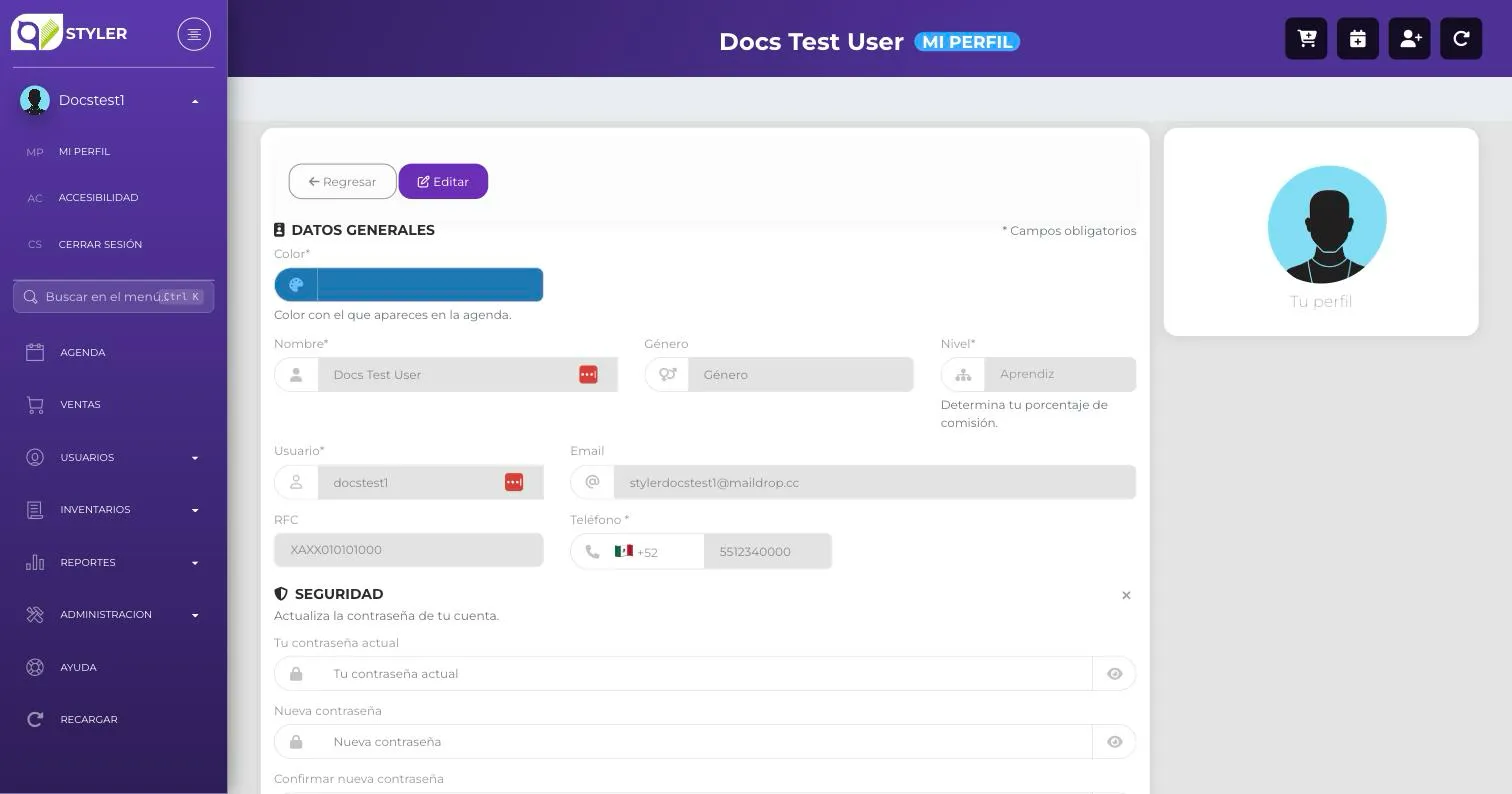The image size is (1512, 794).
Task: Click password manager icon in Nombre field
Action: point(588,374)
